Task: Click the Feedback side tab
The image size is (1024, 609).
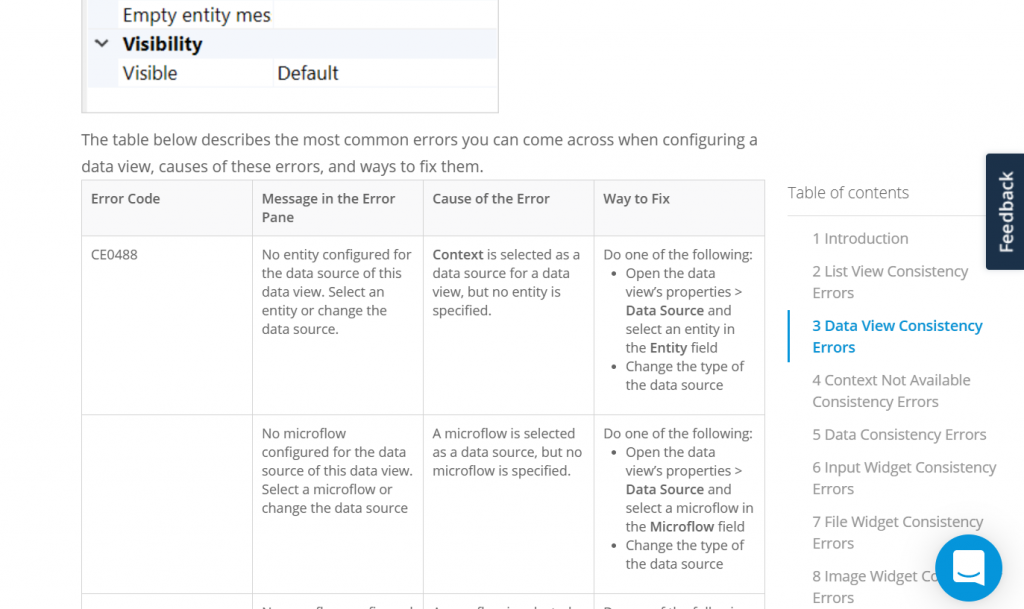Action: coord(1005,211)
